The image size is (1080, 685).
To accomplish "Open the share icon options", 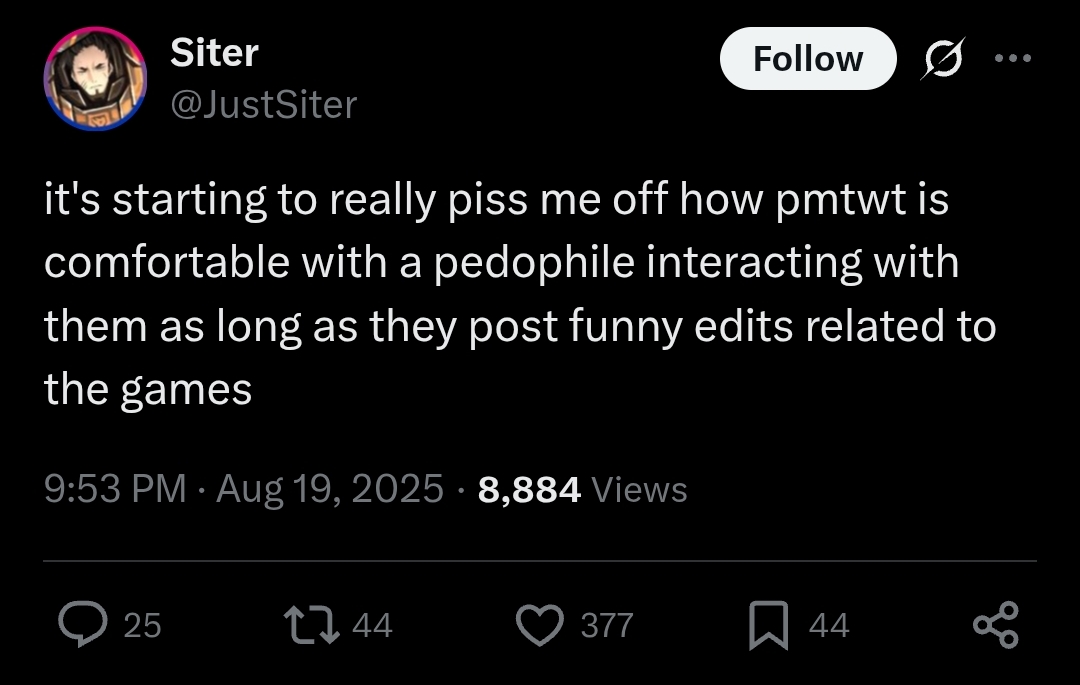I will 996,625.
